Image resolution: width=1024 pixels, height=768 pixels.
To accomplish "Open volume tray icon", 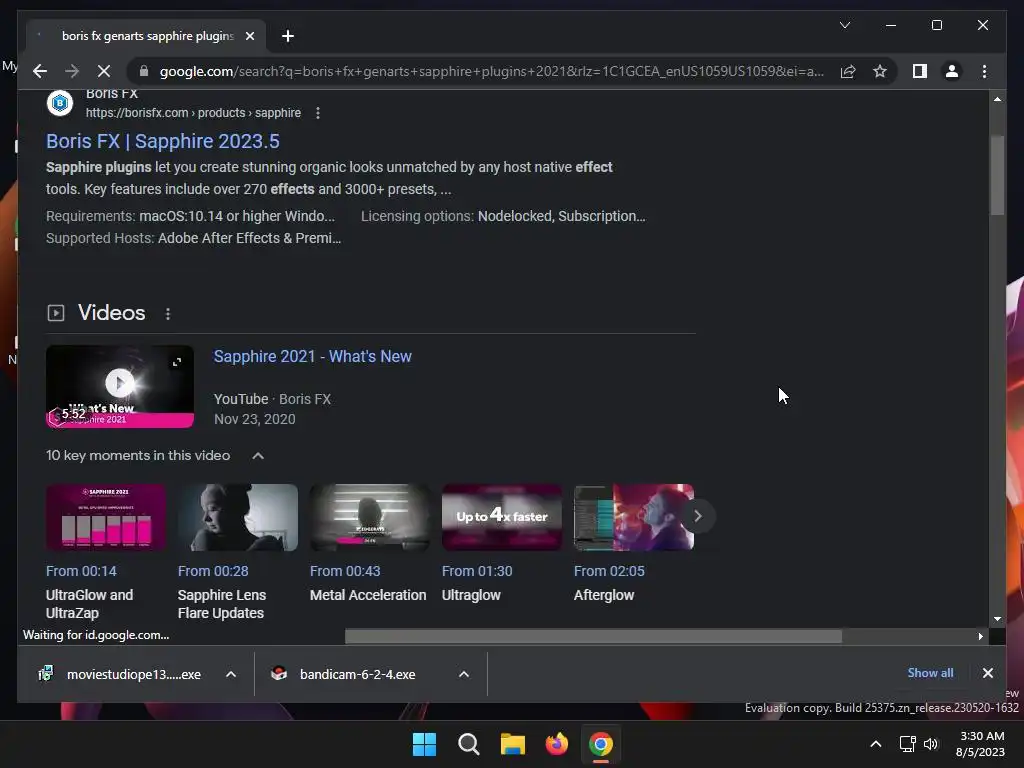I will (931, 744).
